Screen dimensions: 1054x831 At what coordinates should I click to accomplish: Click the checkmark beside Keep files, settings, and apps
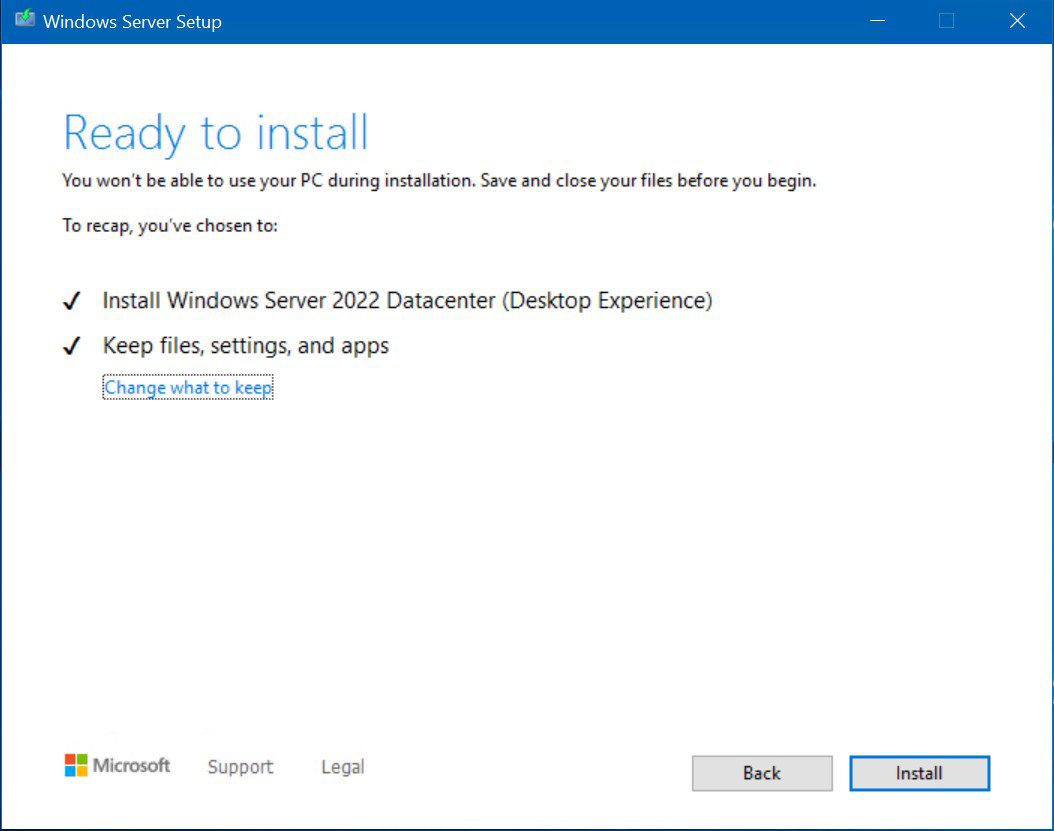coord(71,346)
